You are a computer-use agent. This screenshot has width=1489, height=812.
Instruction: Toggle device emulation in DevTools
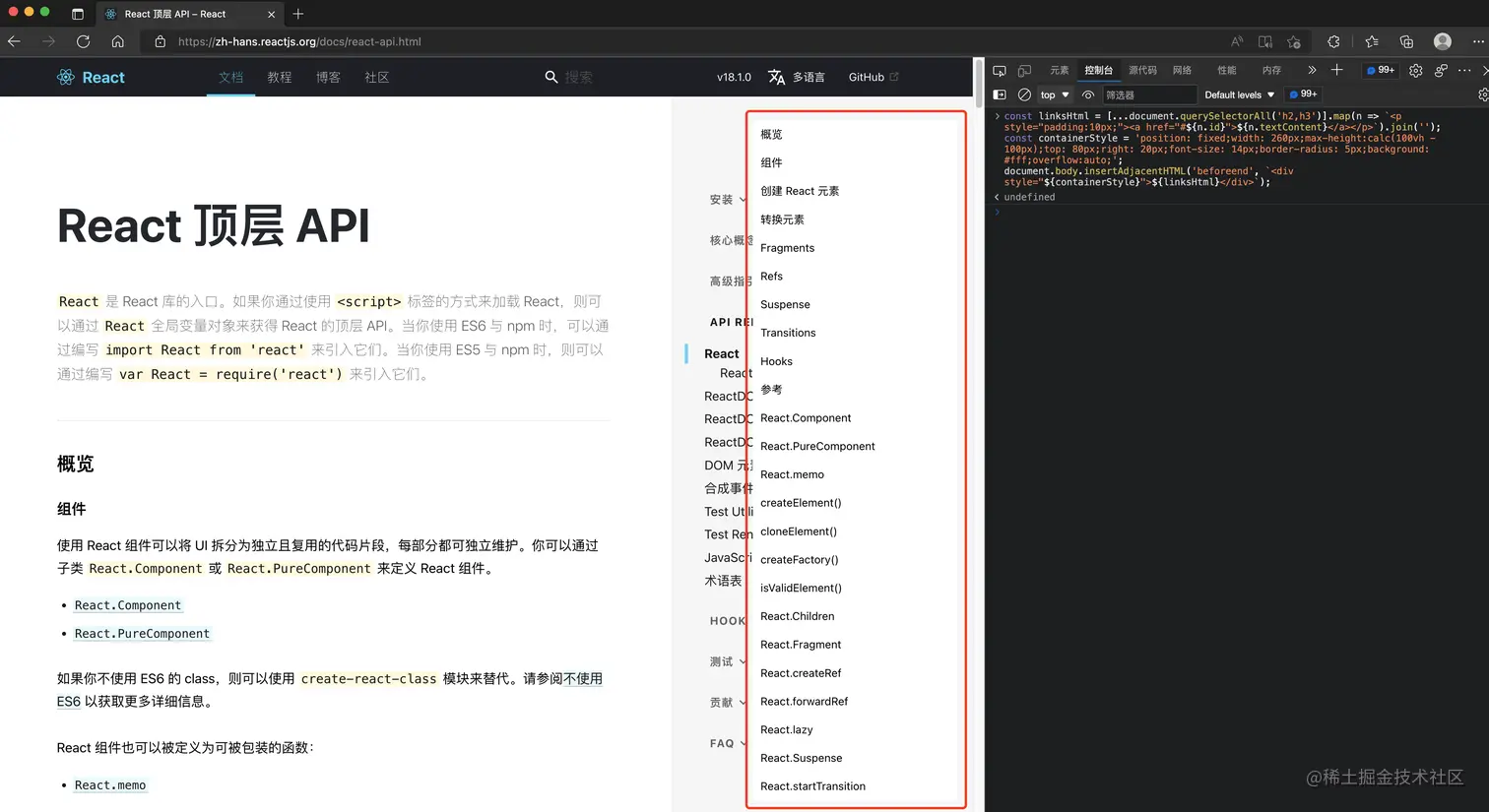click(x=1024, y=71)
